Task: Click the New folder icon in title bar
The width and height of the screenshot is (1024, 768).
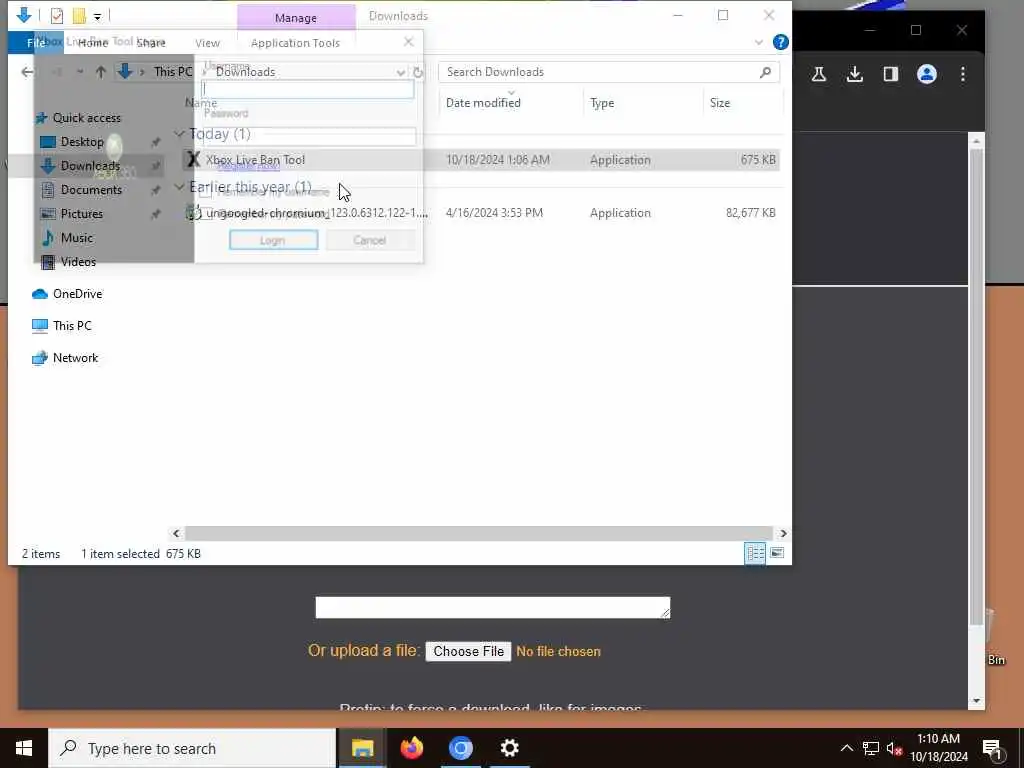Action: 79,15
